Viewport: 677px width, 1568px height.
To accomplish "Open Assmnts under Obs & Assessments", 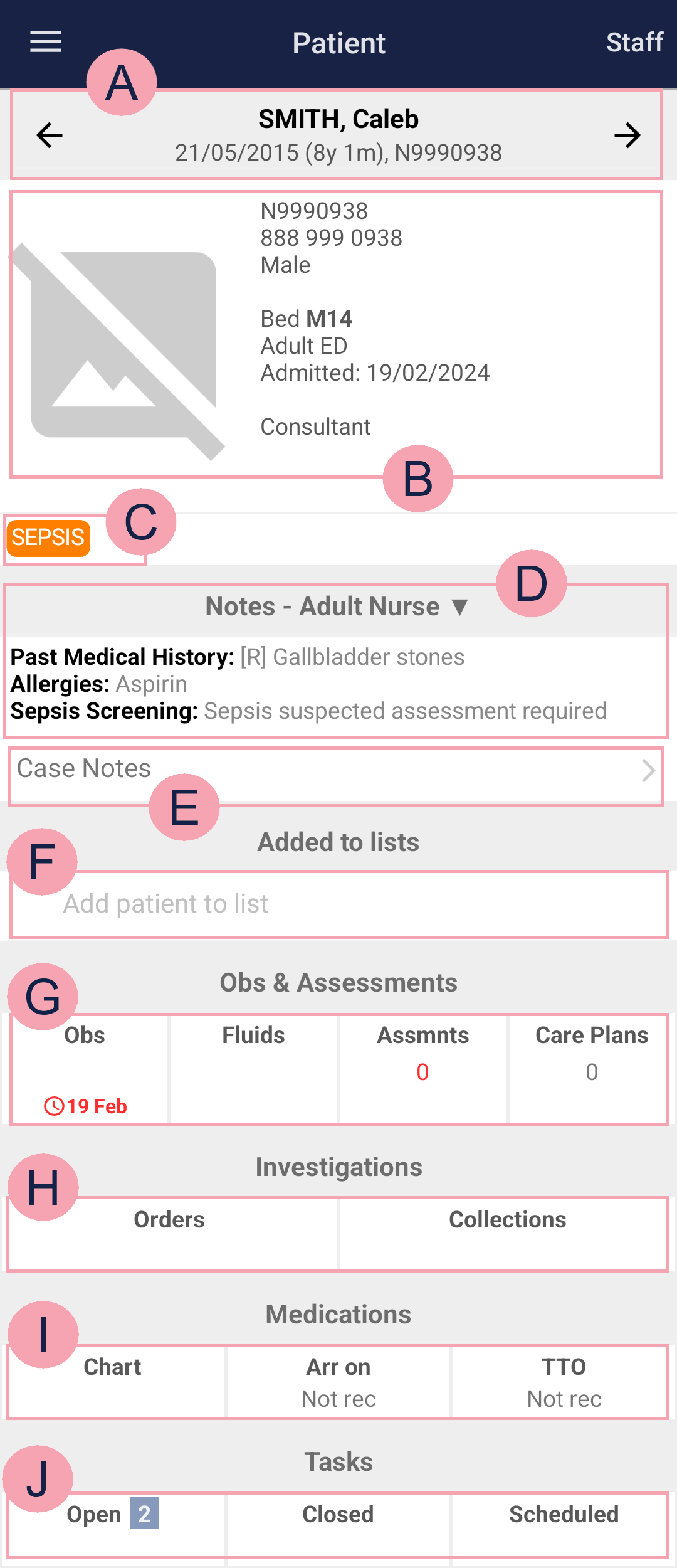I will click(x=423, y=1067).
